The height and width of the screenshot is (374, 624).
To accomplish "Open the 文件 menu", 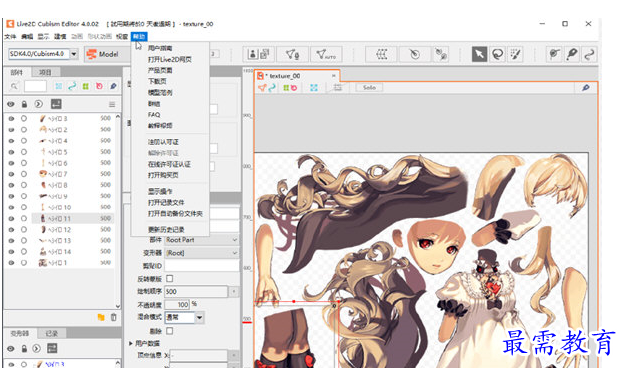I will (x=10, y=37).
